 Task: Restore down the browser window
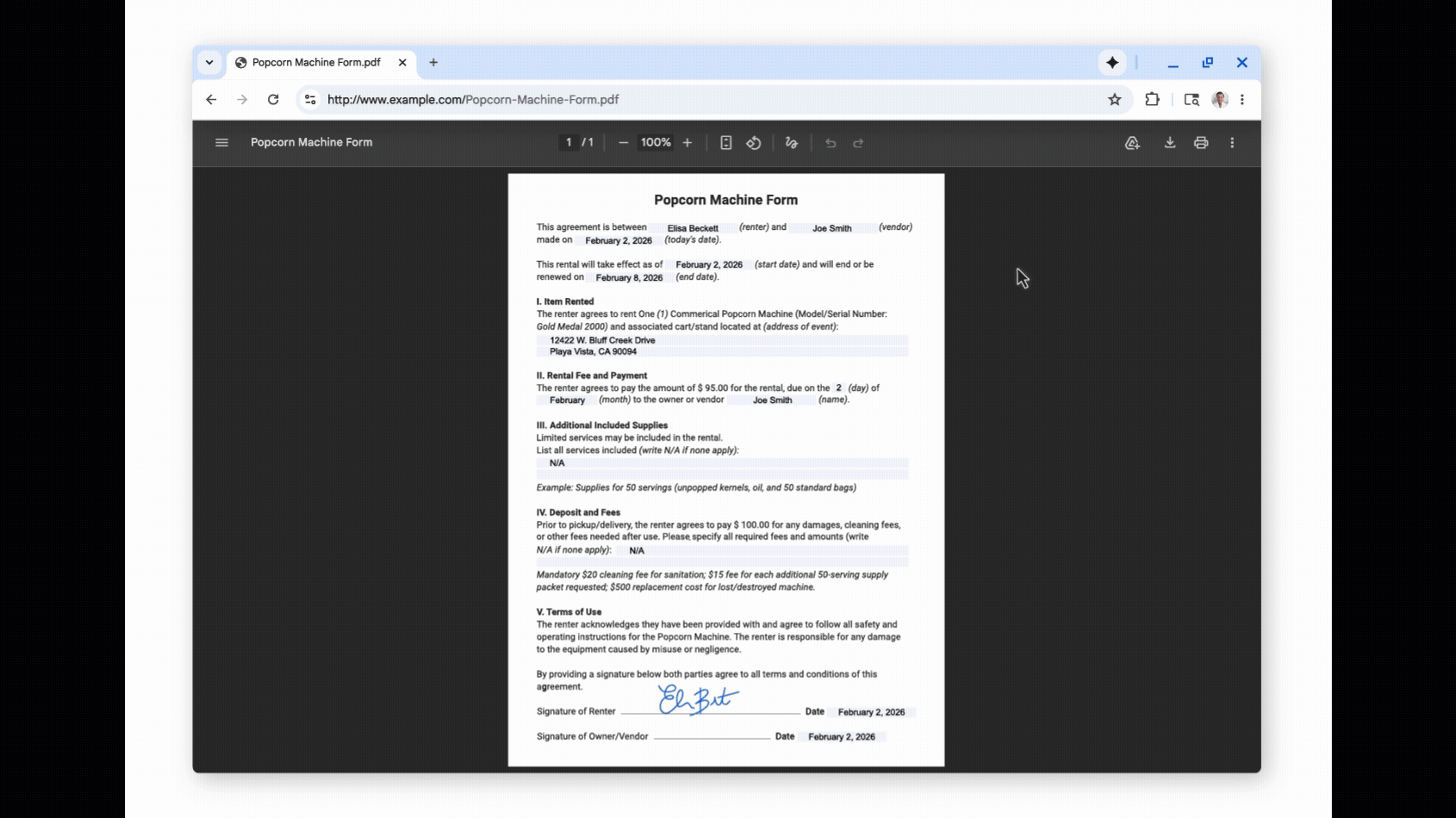tap(1207, 63)
